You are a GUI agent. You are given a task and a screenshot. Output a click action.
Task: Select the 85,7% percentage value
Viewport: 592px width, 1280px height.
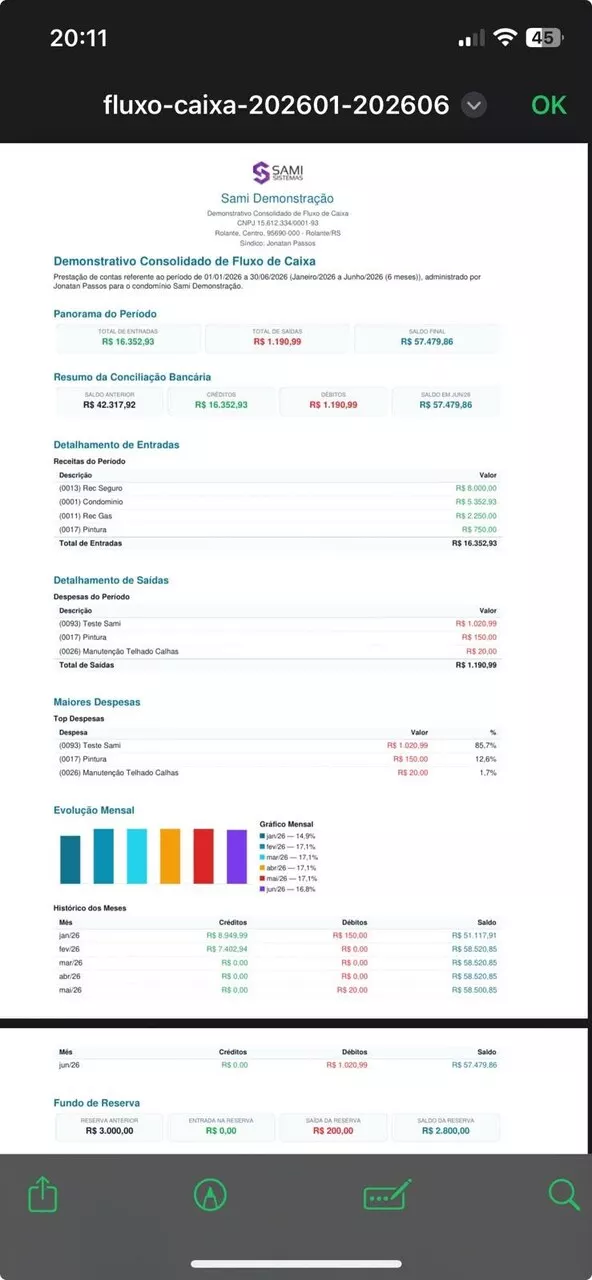click(485, 745)
